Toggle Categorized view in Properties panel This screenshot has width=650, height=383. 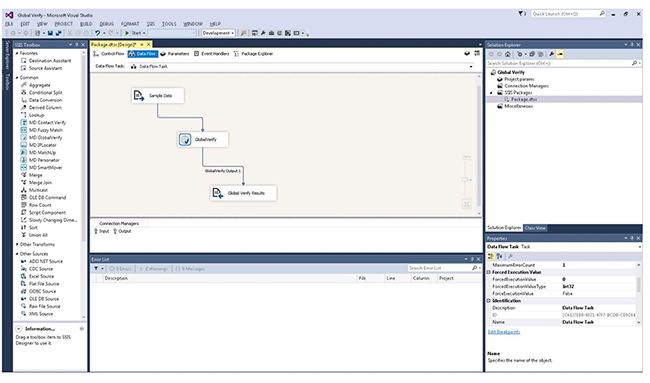[x=491, y=257]
